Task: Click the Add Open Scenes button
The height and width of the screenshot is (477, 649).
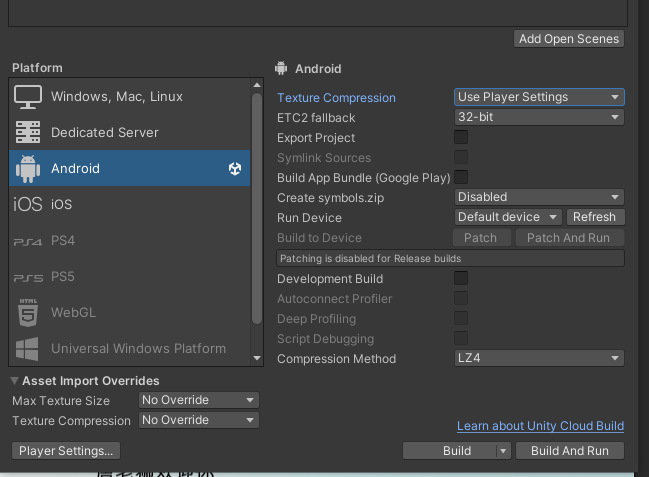Action: pos(569,39)
